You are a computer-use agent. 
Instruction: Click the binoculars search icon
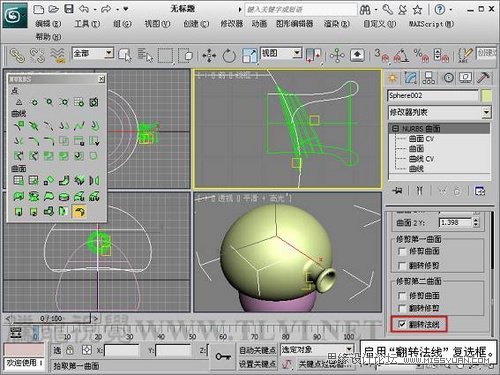coord(365,10)
